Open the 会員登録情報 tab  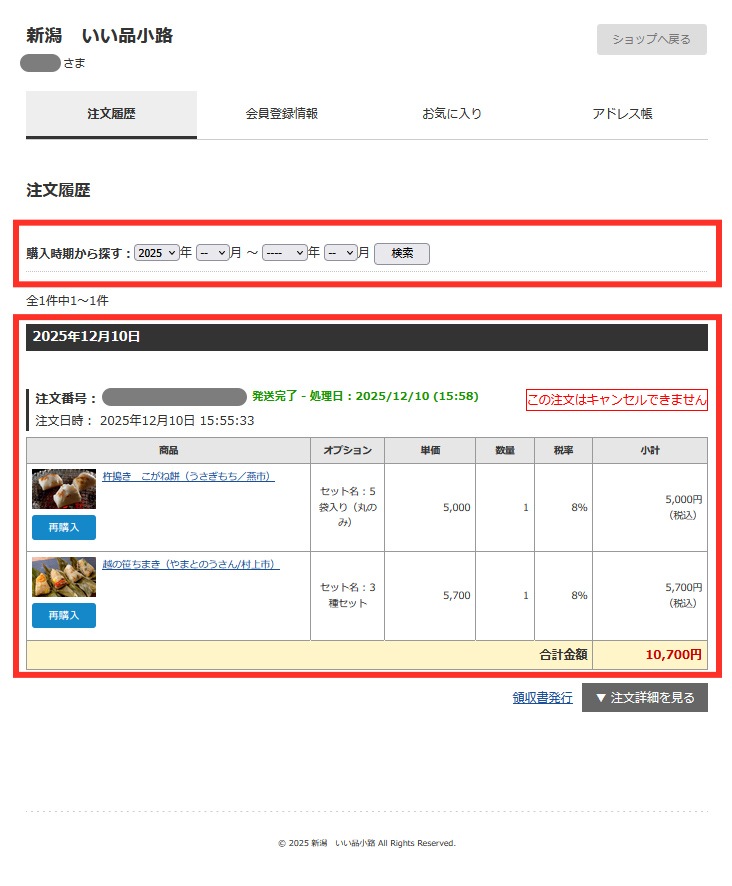(x=282, y=114)
